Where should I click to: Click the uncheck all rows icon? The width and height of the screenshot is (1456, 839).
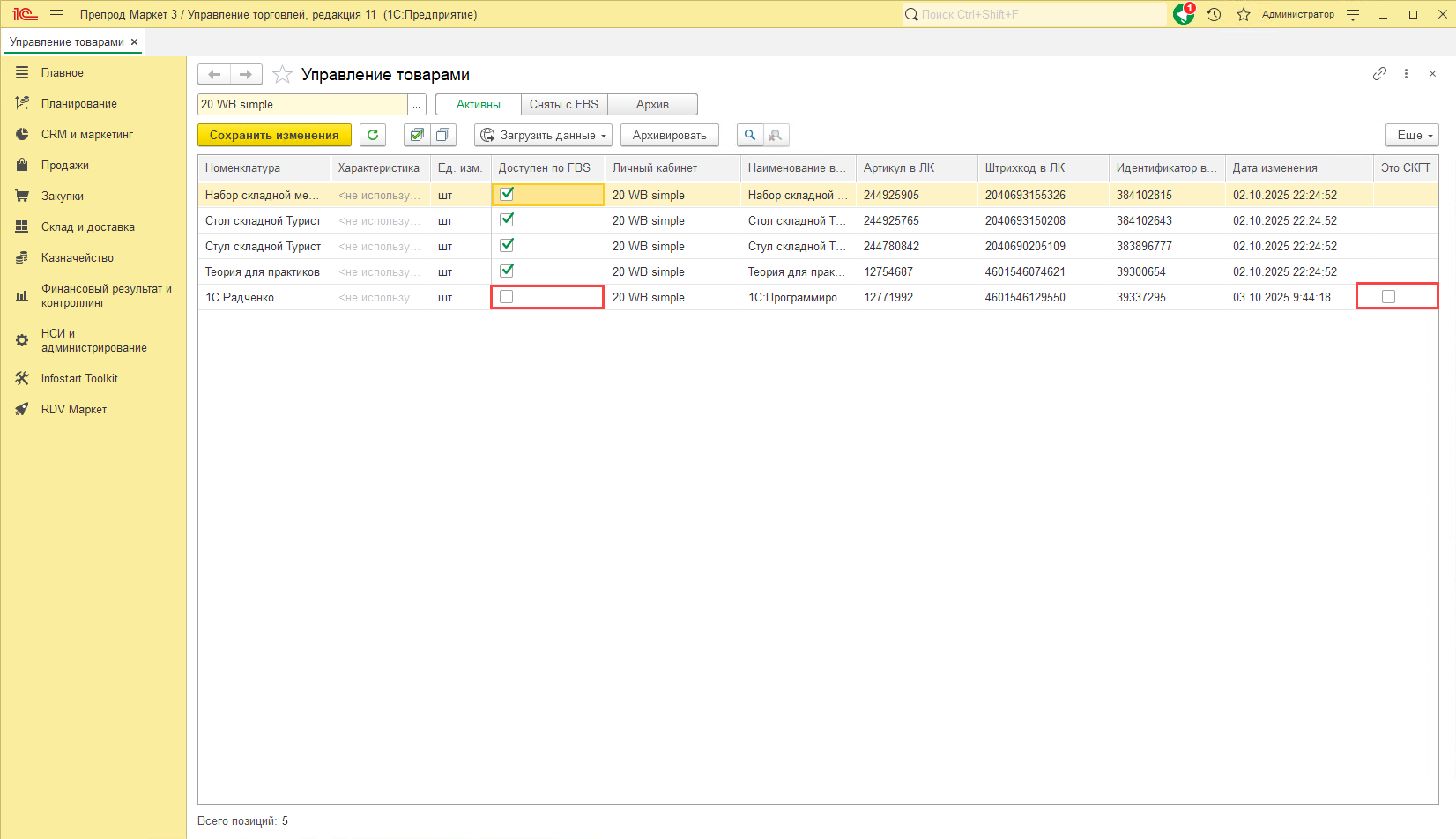pos(442,135)
